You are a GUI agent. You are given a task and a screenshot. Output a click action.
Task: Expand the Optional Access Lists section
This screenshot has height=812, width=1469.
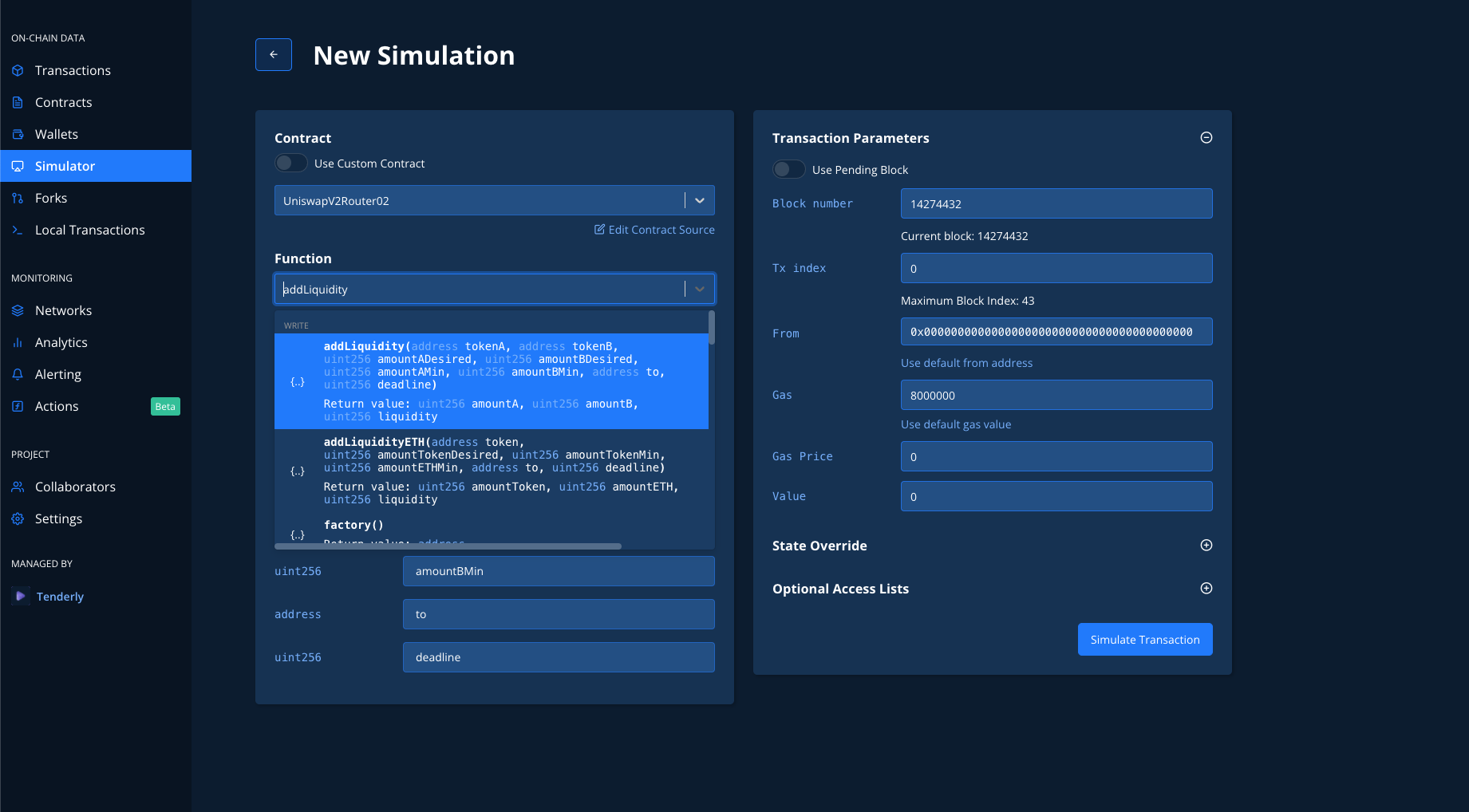pos(1206,588)
